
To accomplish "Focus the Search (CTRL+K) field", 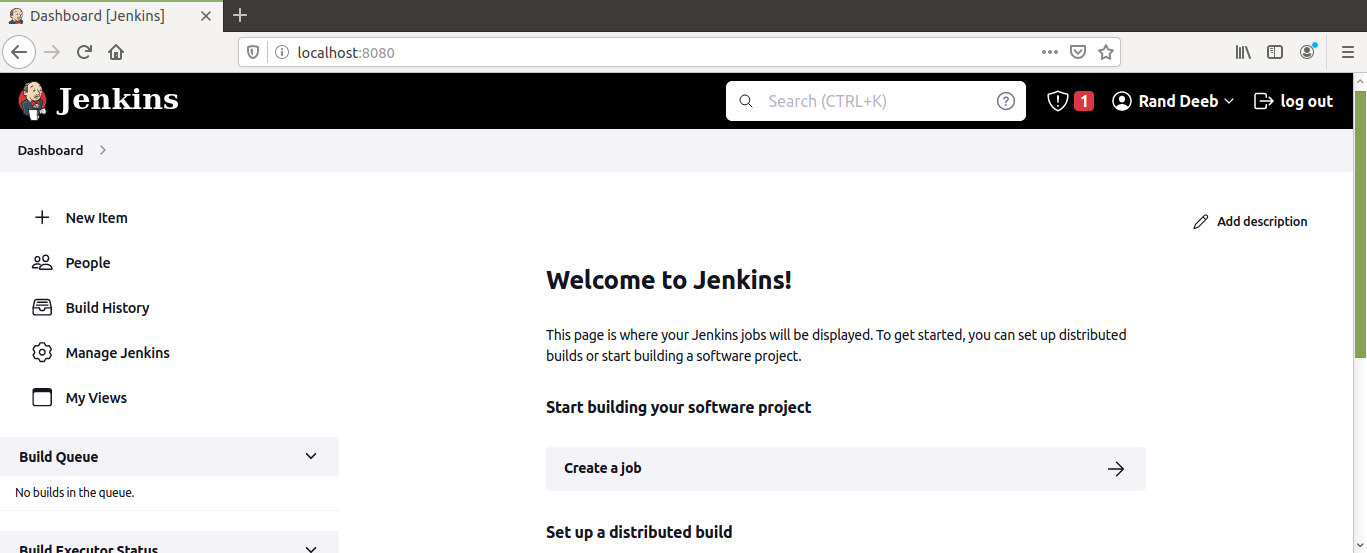I will [x=875, y=101].
